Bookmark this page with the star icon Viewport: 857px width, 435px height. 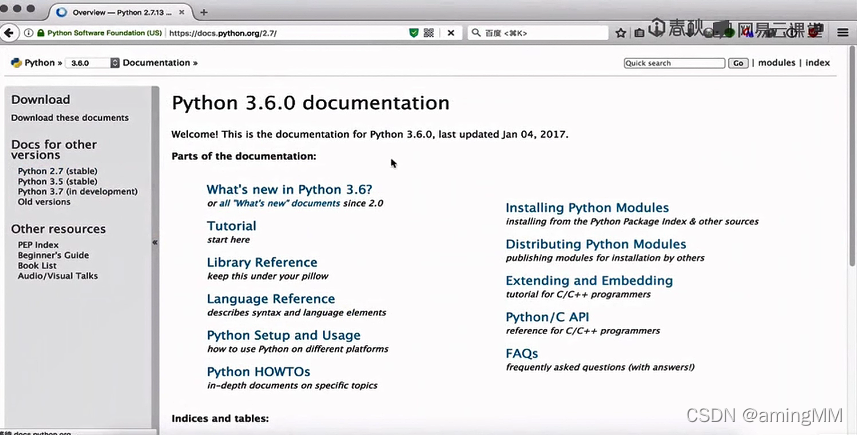pos(620,33)
